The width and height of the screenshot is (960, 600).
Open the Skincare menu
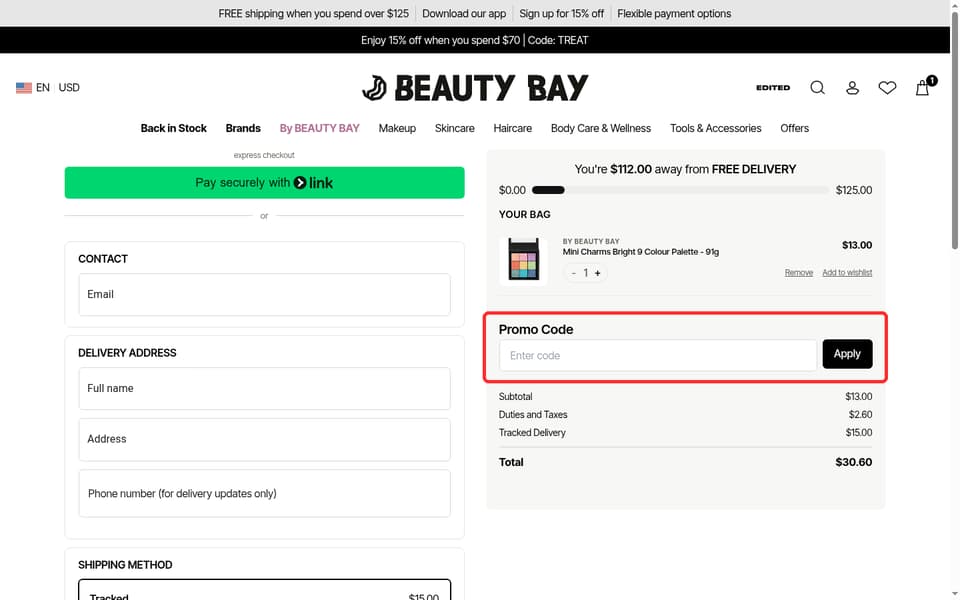(x=454, y=128)
